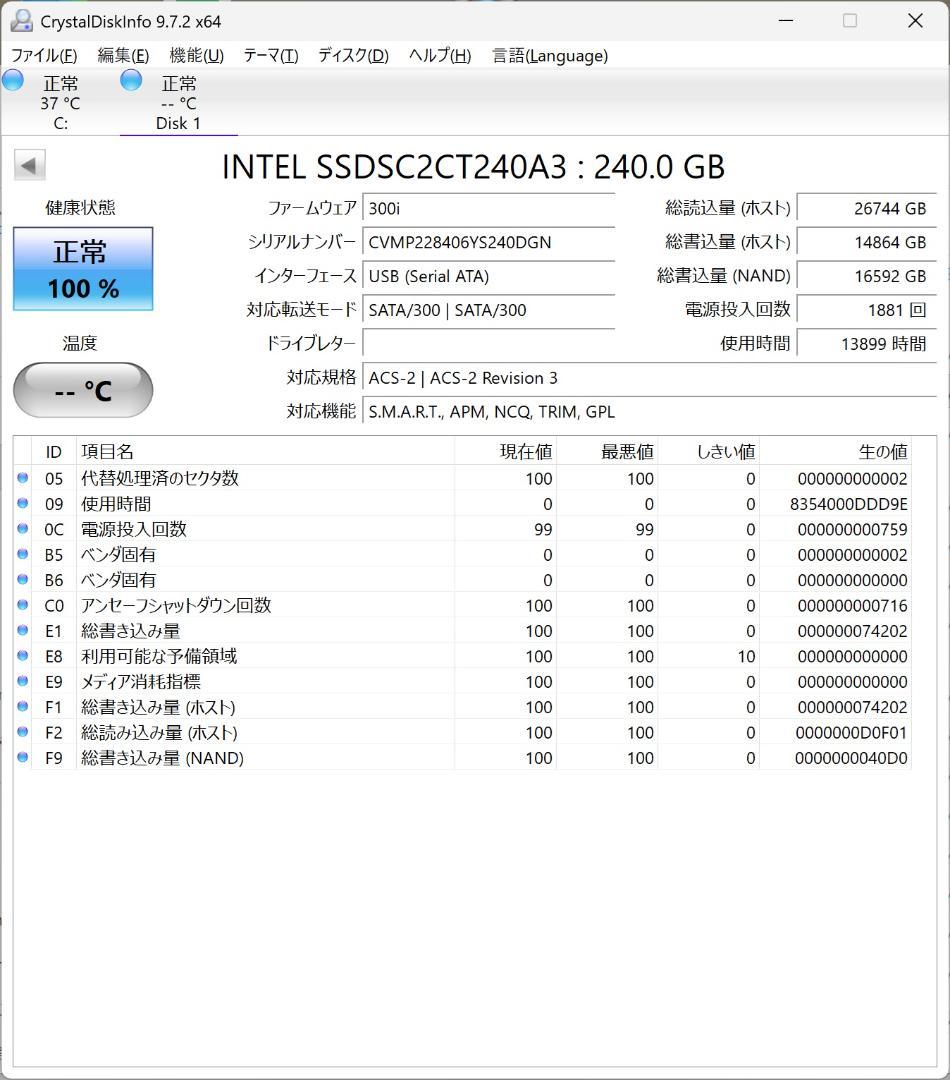The width and height of the screenshot is (950, 1080).
Task: Select the Disk 1 status indicator
Action: 131,81
